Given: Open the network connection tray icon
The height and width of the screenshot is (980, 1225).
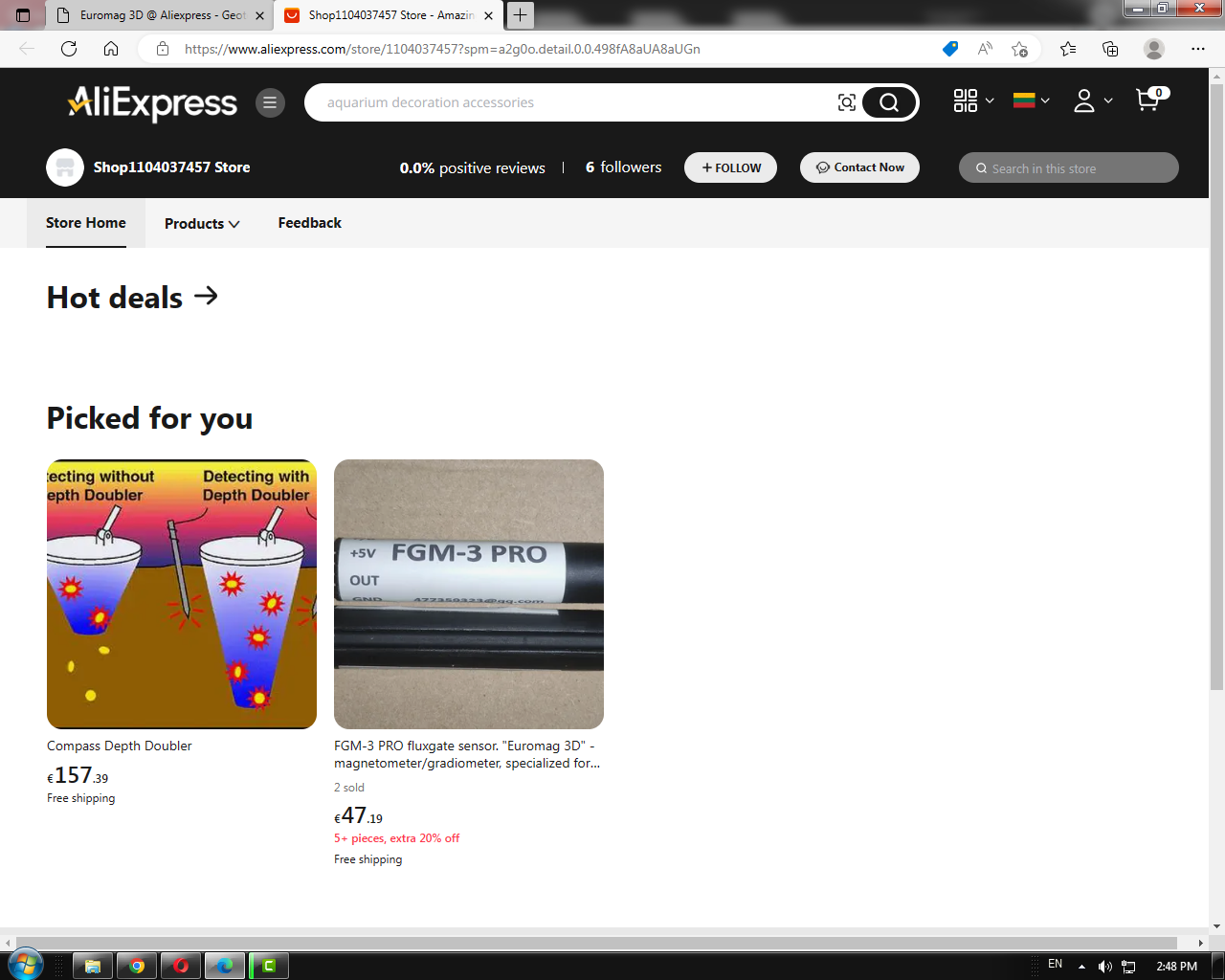Looking at the screenshot, I should click(1128, 967).
